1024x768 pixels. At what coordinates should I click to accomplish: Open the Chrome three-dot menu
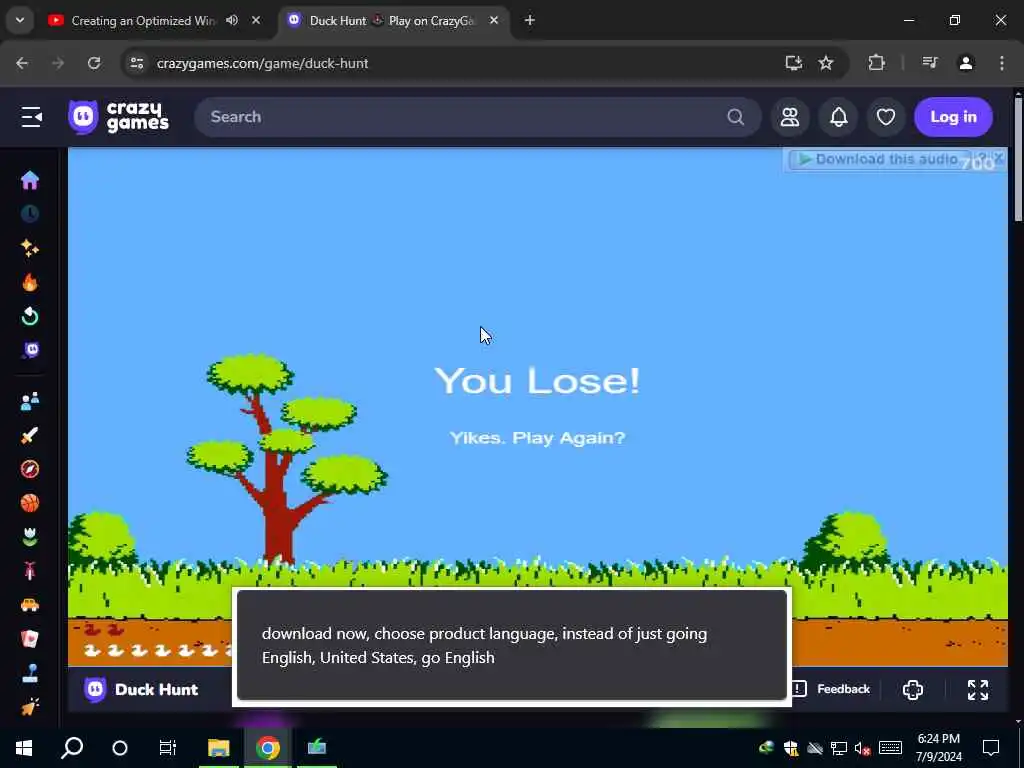[x=1002, y=63]
